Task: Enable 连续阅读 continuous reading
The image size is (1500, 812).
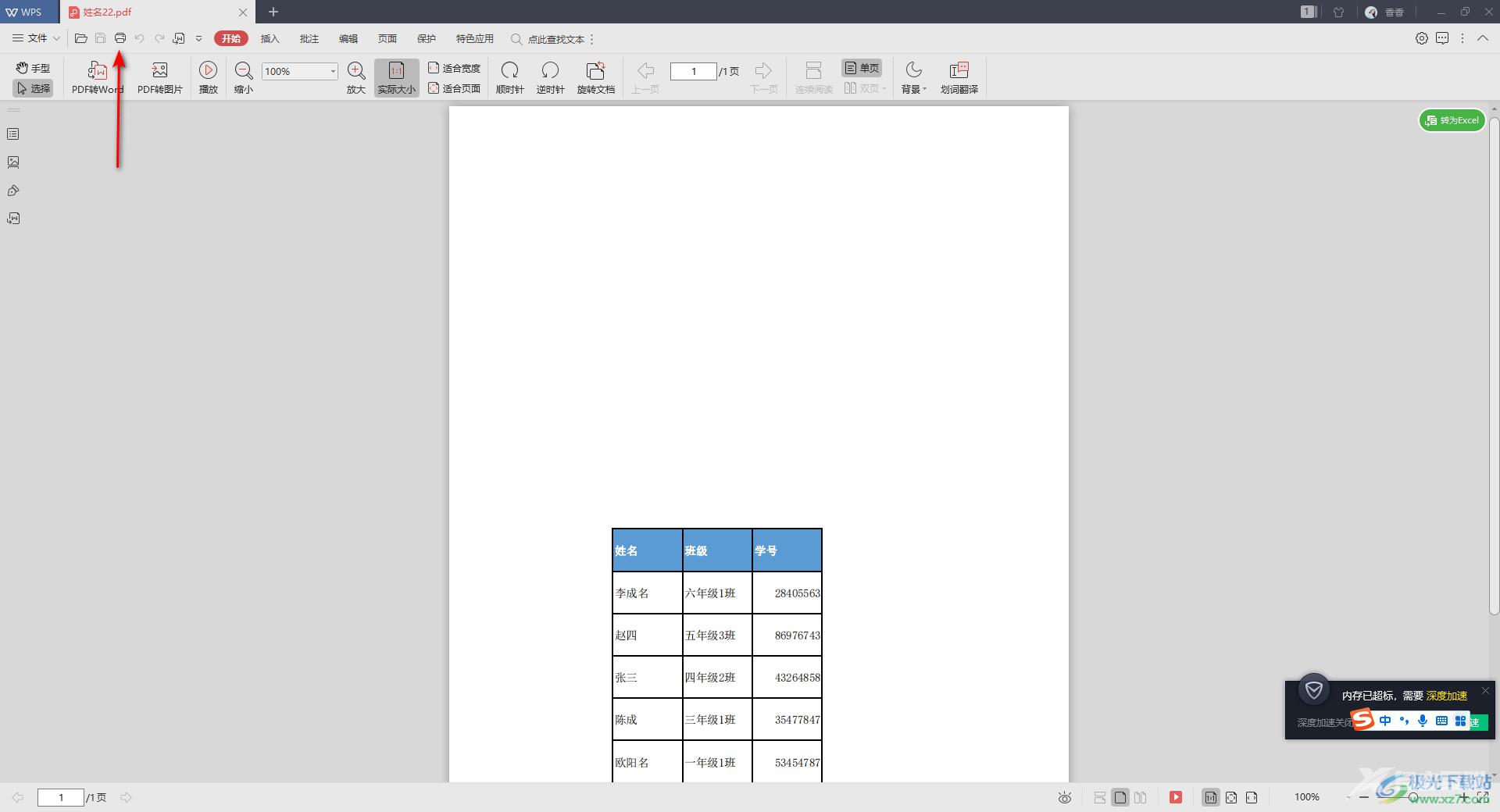Action: pos(814,78)
